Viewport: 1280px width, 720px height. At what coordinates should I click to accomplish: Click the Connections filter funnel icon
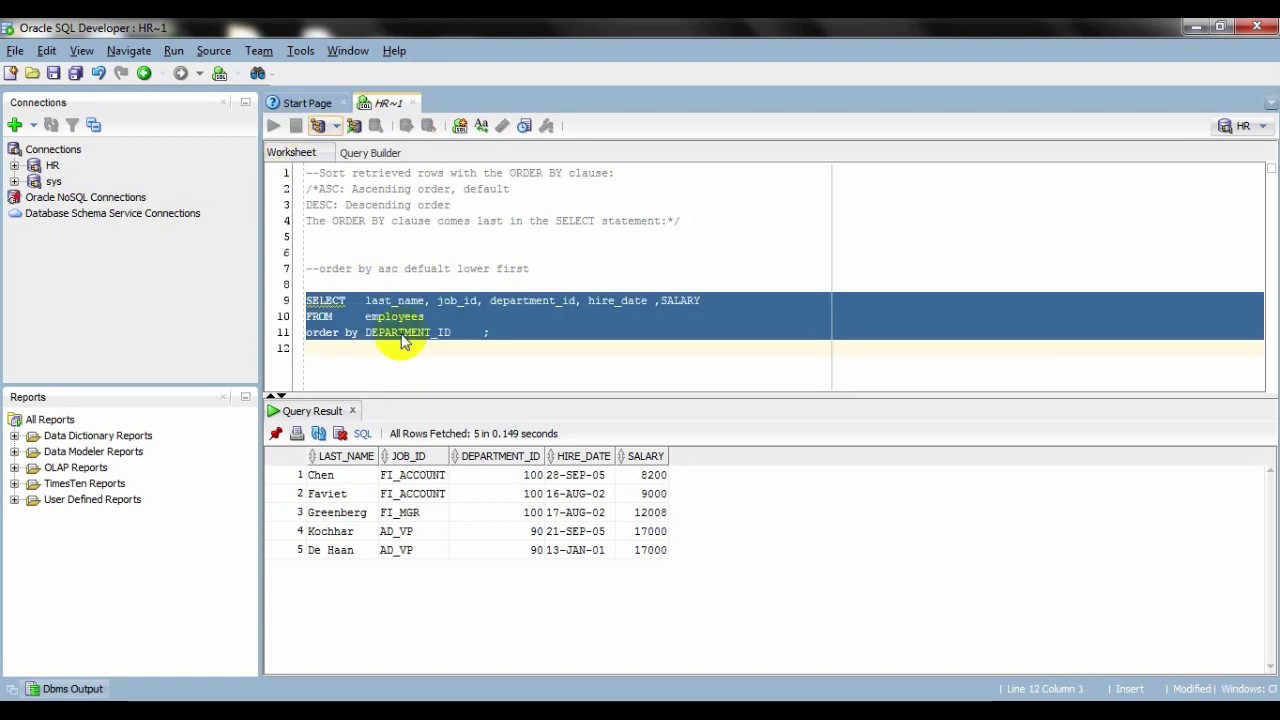(72, 125)
